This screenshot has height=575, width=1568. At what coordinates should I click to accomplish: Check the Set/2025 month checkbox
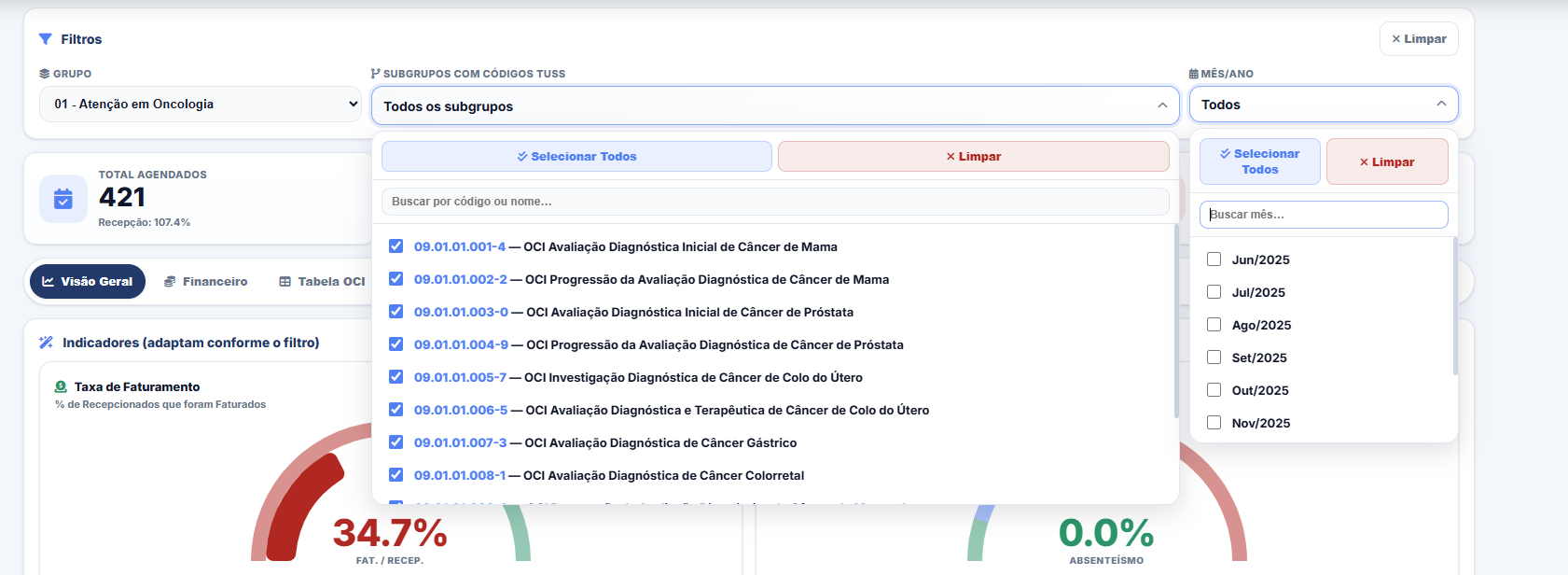point(1214,358)
